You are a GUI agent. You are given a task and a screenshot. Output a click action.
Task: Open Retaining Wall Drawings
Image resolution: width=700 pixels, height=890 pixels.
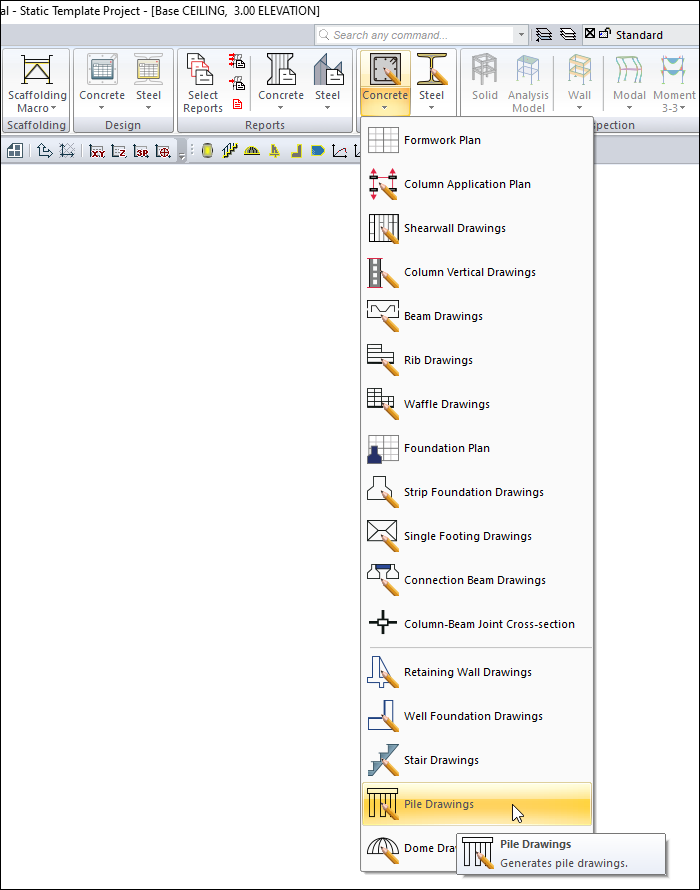[476, 672]
